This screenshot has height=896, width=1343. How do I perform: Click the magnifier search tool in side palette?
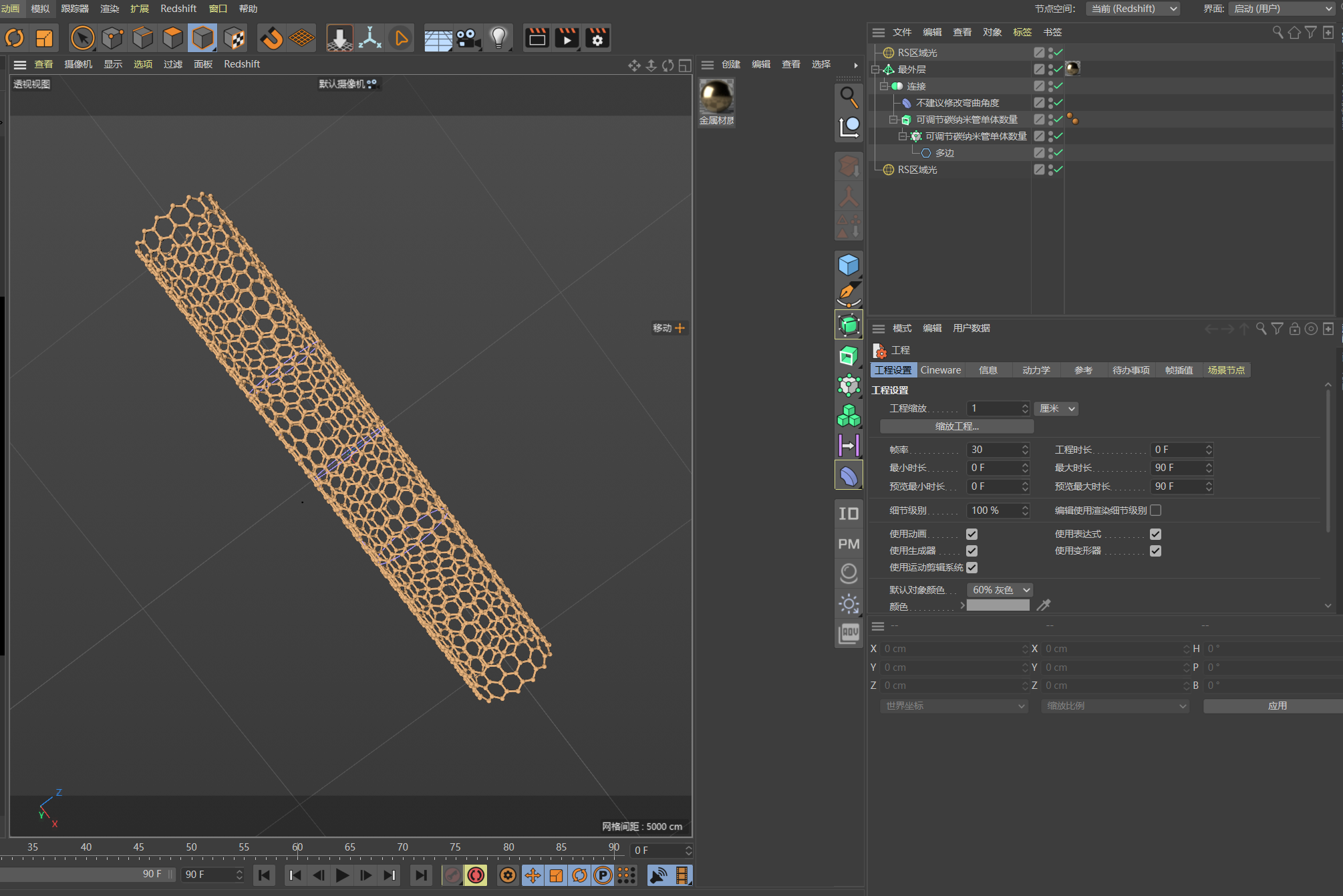point(849,97)
